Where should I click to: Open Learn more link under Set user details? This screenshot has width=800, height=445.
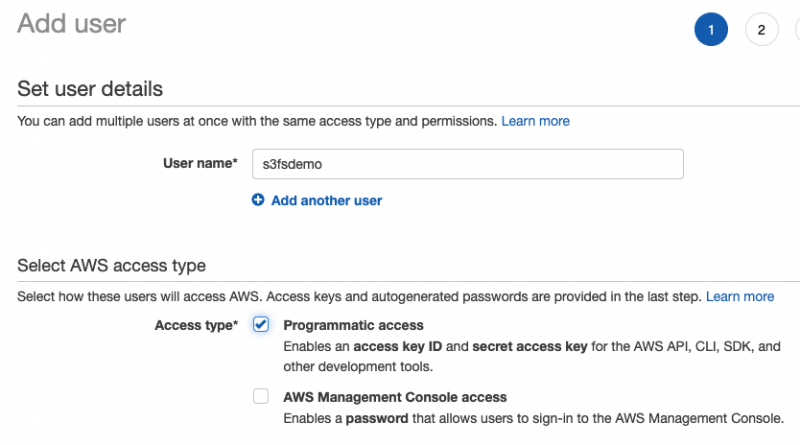535,121
